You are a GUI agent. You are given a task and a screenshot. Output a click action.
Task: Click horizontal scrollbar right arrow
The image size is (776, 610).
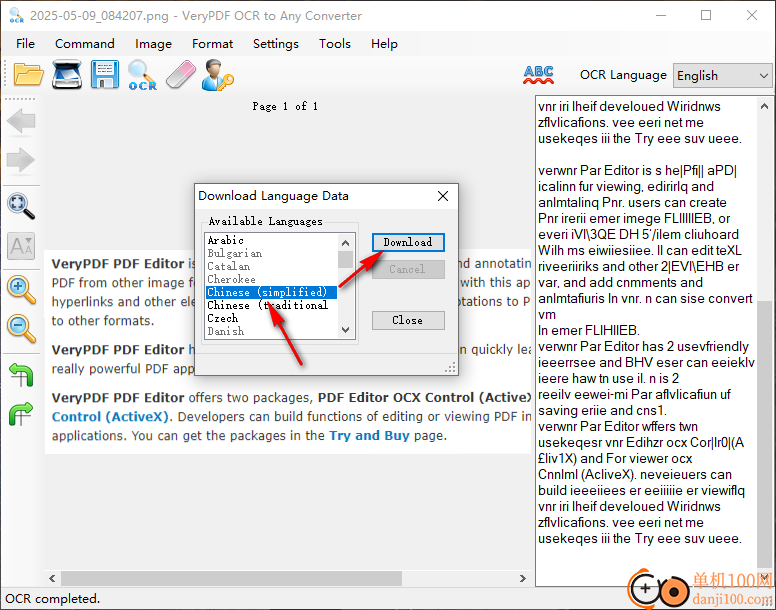(523, 578)
